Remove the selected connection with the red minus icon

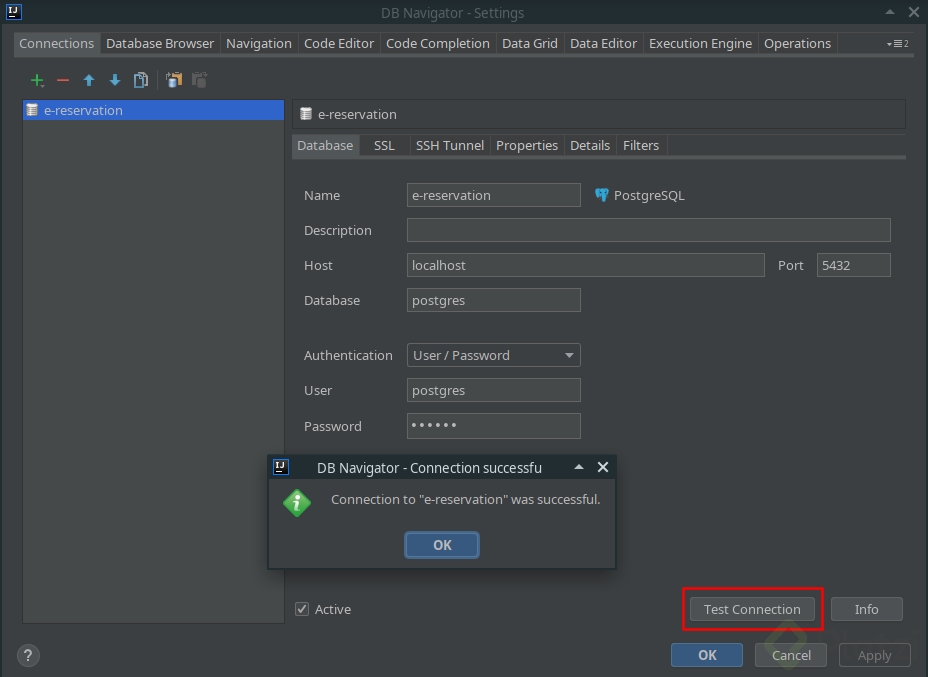pyautogui.click(x=63, y=80)
